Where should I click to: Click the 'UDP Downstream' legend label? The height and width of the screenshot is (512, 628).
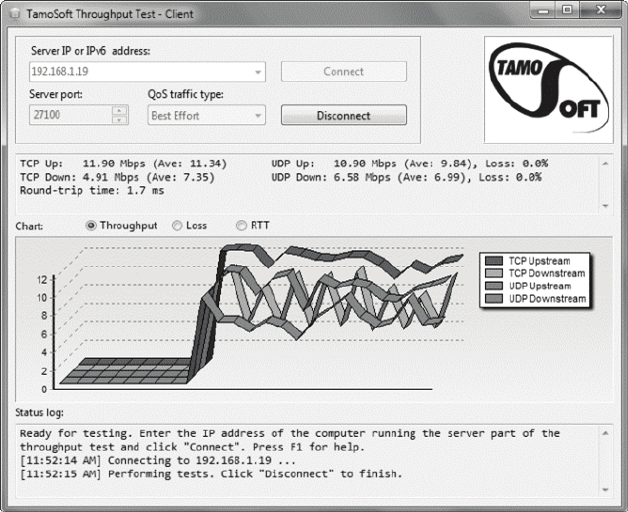[x=547, y=299]
